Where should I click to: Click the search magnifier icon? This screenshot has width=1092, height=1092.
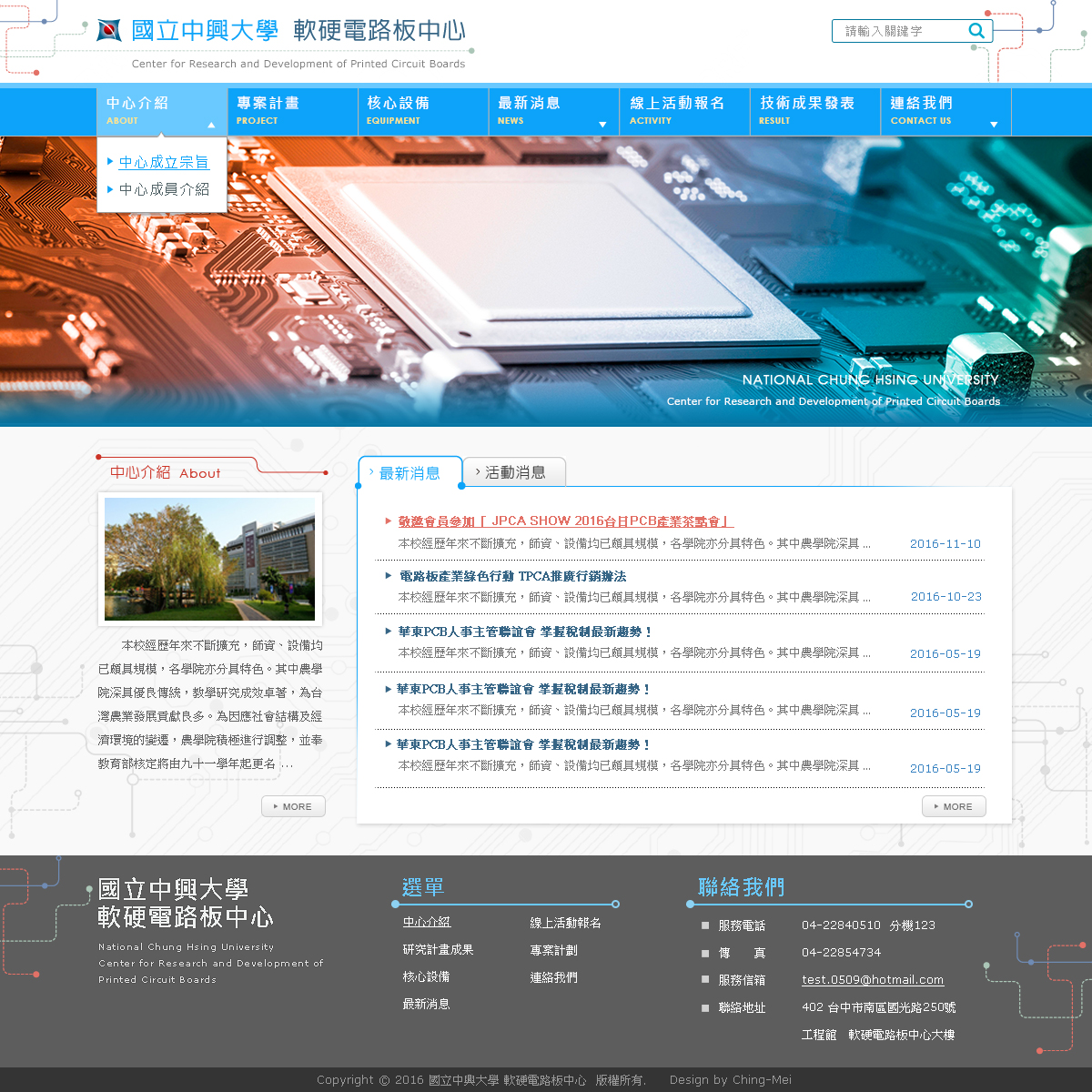click(x=976, y=31)
